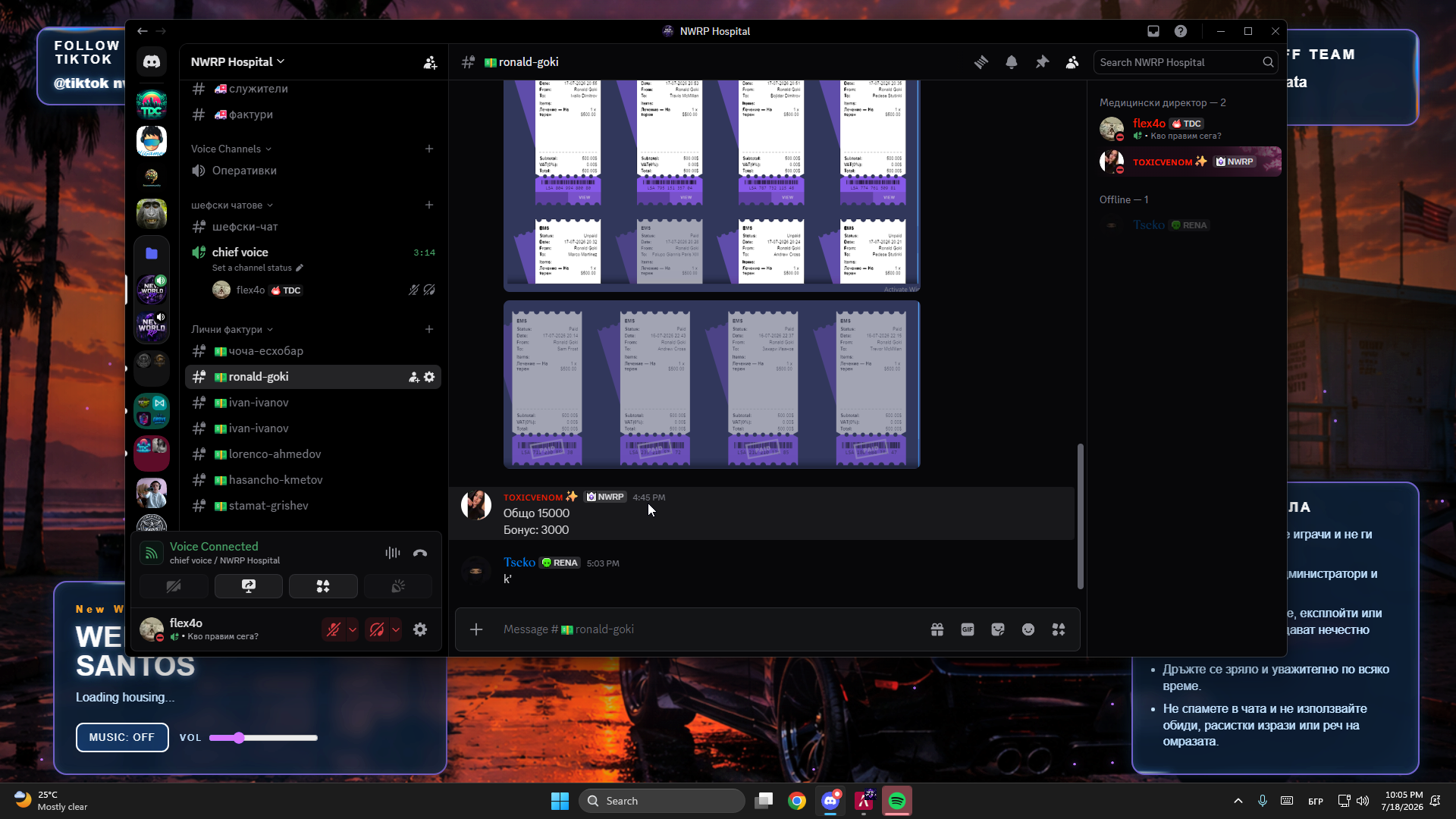This screenshot has width=1456, height=819.
Task: Invite people to NWRP Hospital server
Action: coord(430,62)
